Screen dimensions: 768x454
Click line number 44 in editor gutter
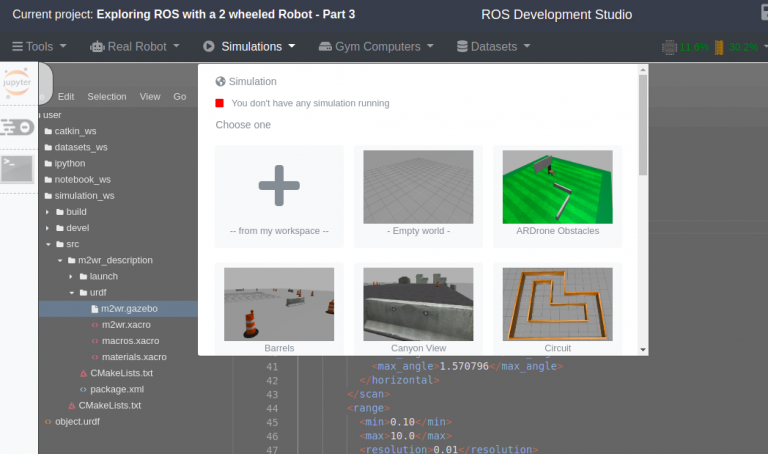pos(272,408)
